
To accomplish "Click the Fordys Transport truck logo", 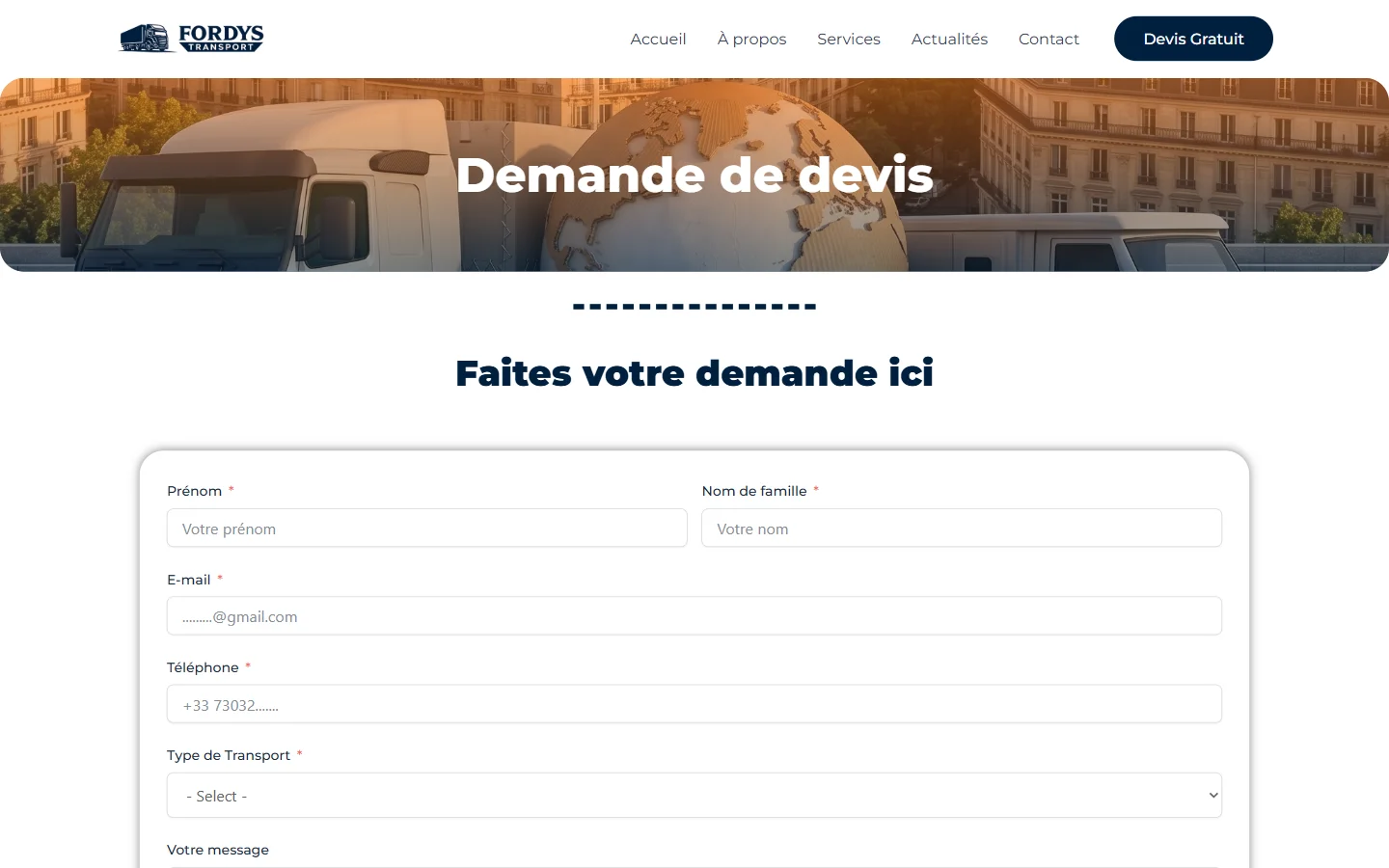I will [x=191, y=39].
